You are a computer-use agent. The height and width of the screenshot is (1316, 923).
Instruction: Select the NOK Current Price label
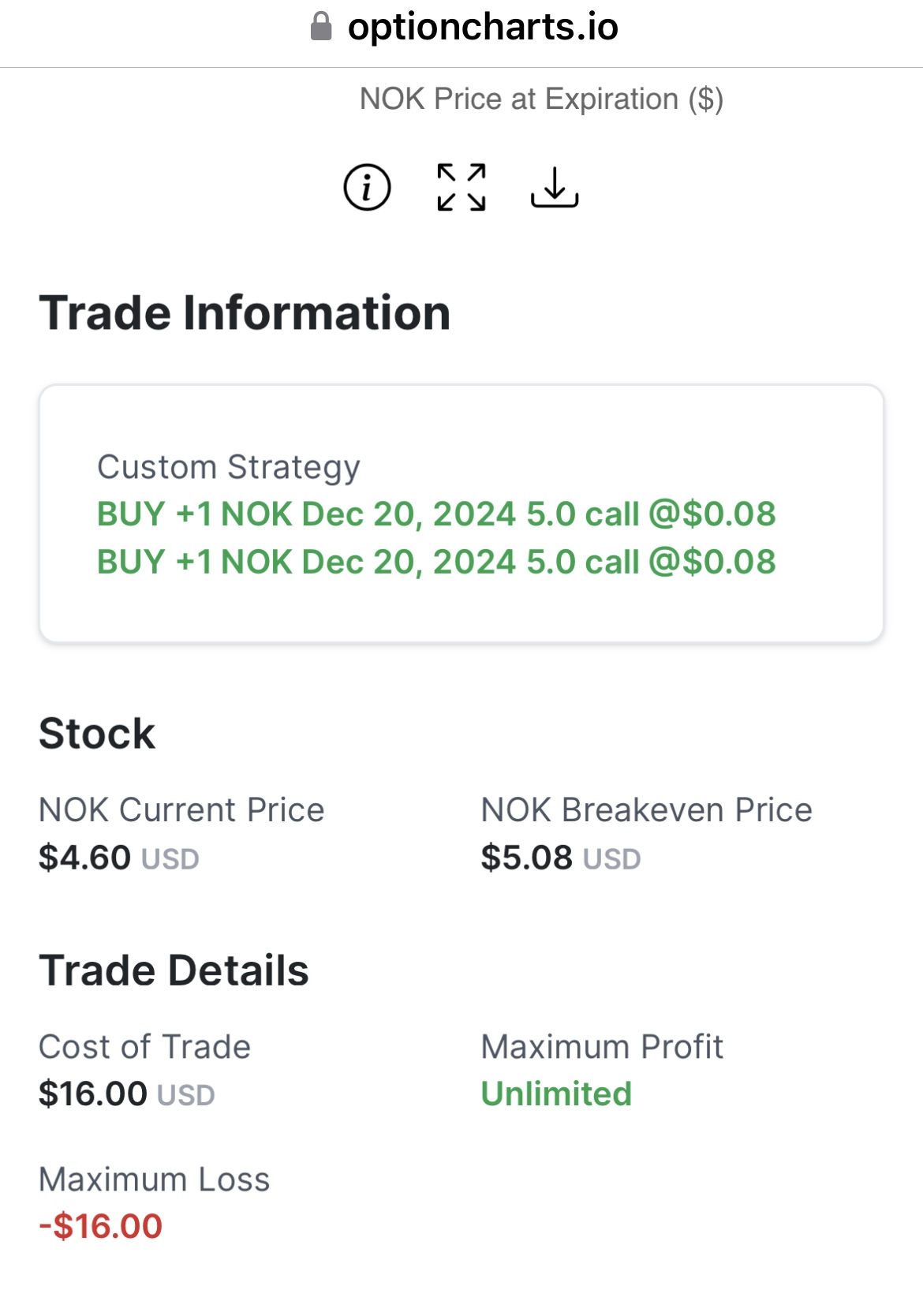pos(181,810)
